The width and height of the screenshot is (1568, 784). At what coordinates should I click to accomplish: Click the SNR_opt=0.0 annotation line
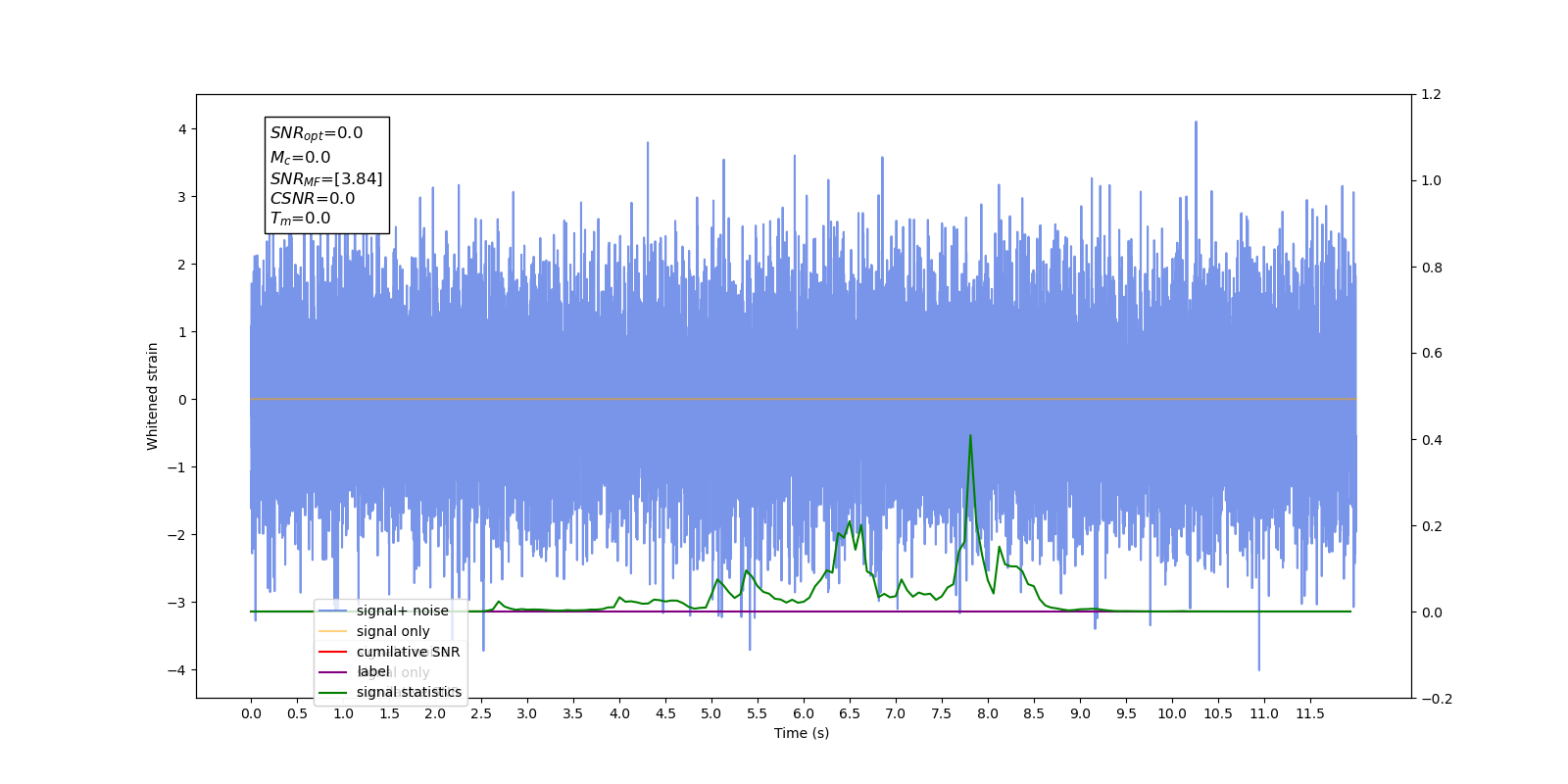317,133
